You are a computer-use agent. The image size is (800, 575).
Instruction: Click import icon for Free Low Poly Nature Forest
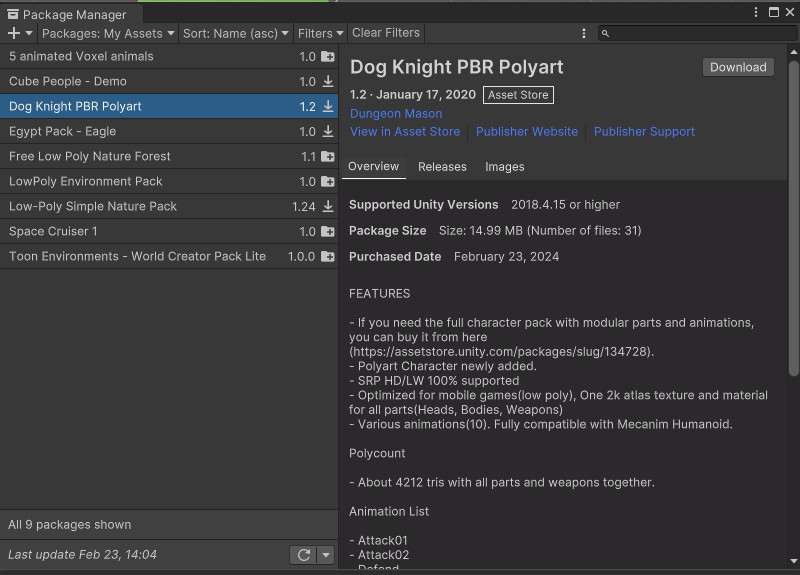point(328,157)
